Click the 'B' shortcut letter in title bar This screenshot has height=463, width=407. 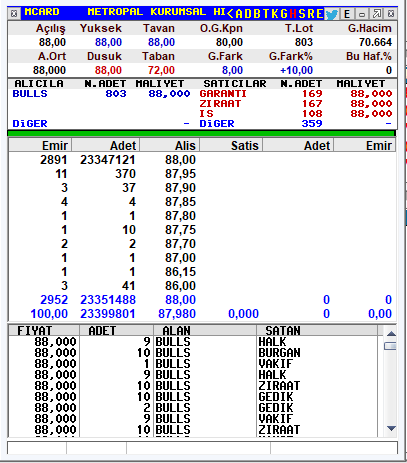pyautogui.click(x=257, y=14)
